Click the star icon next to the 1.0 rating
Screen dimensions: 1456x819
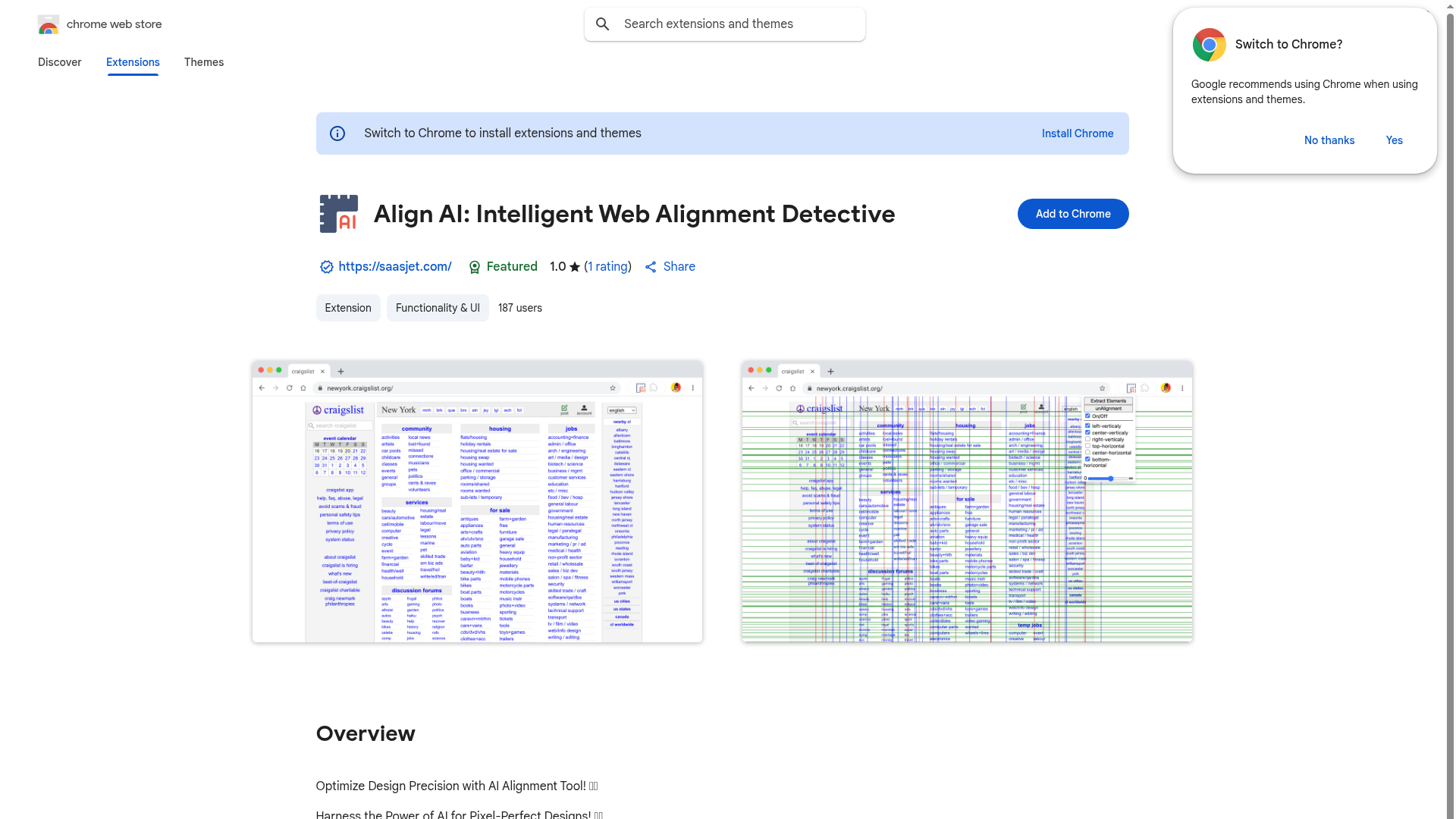(575, 267)
